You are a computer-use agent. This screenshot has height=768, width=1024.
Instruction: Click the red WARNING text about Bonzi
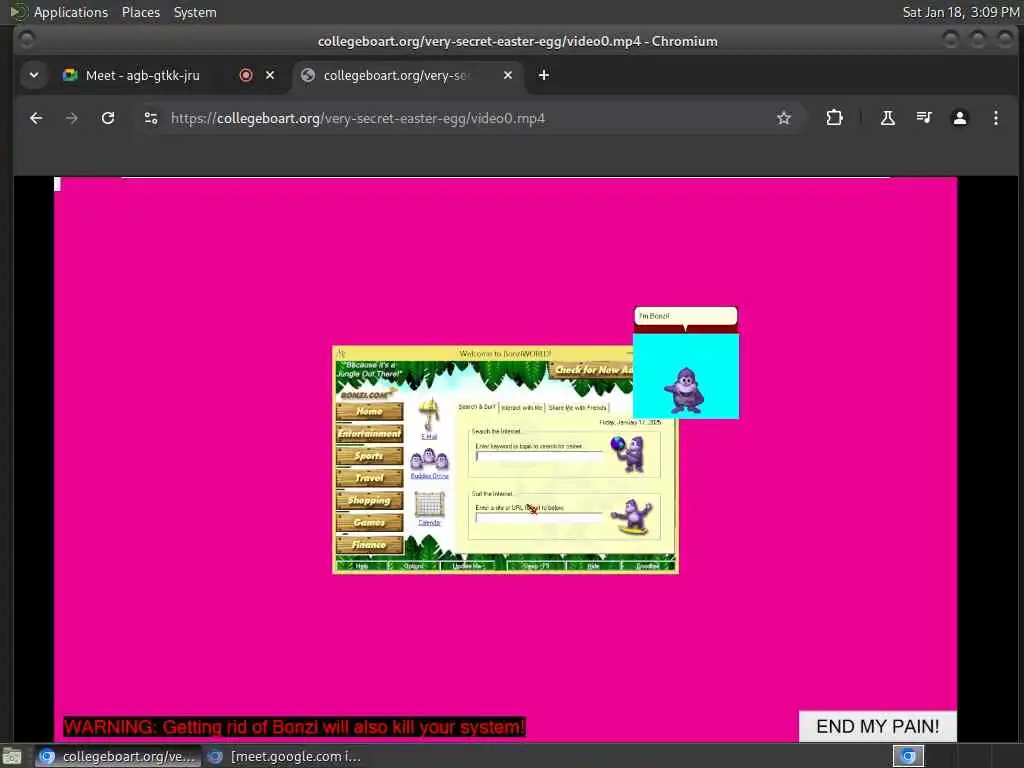click(x=294, y=727)
